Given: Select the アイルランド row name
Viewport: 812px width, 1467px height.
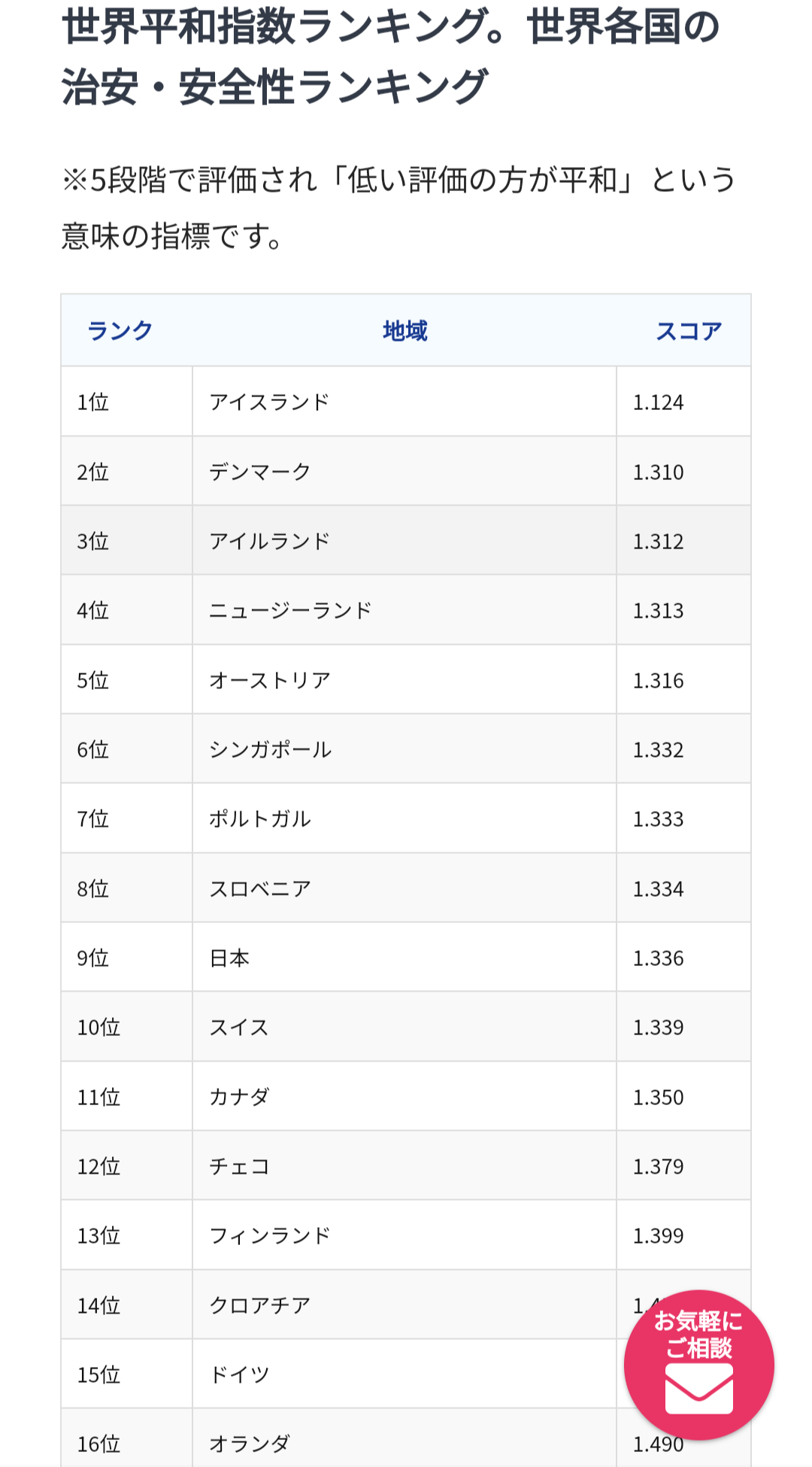Looking at the screenshot, I should click(x=269, y=542).
